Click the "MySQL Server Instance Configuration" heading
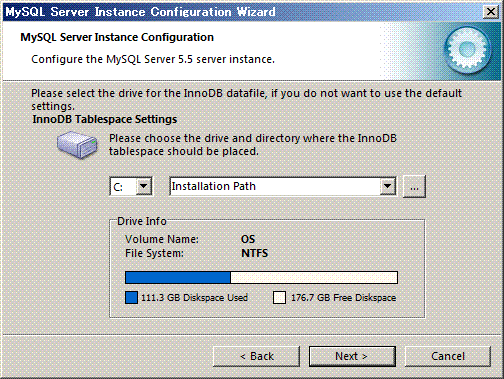Screen dimensions: 504x379 click(x=117, y=37)
